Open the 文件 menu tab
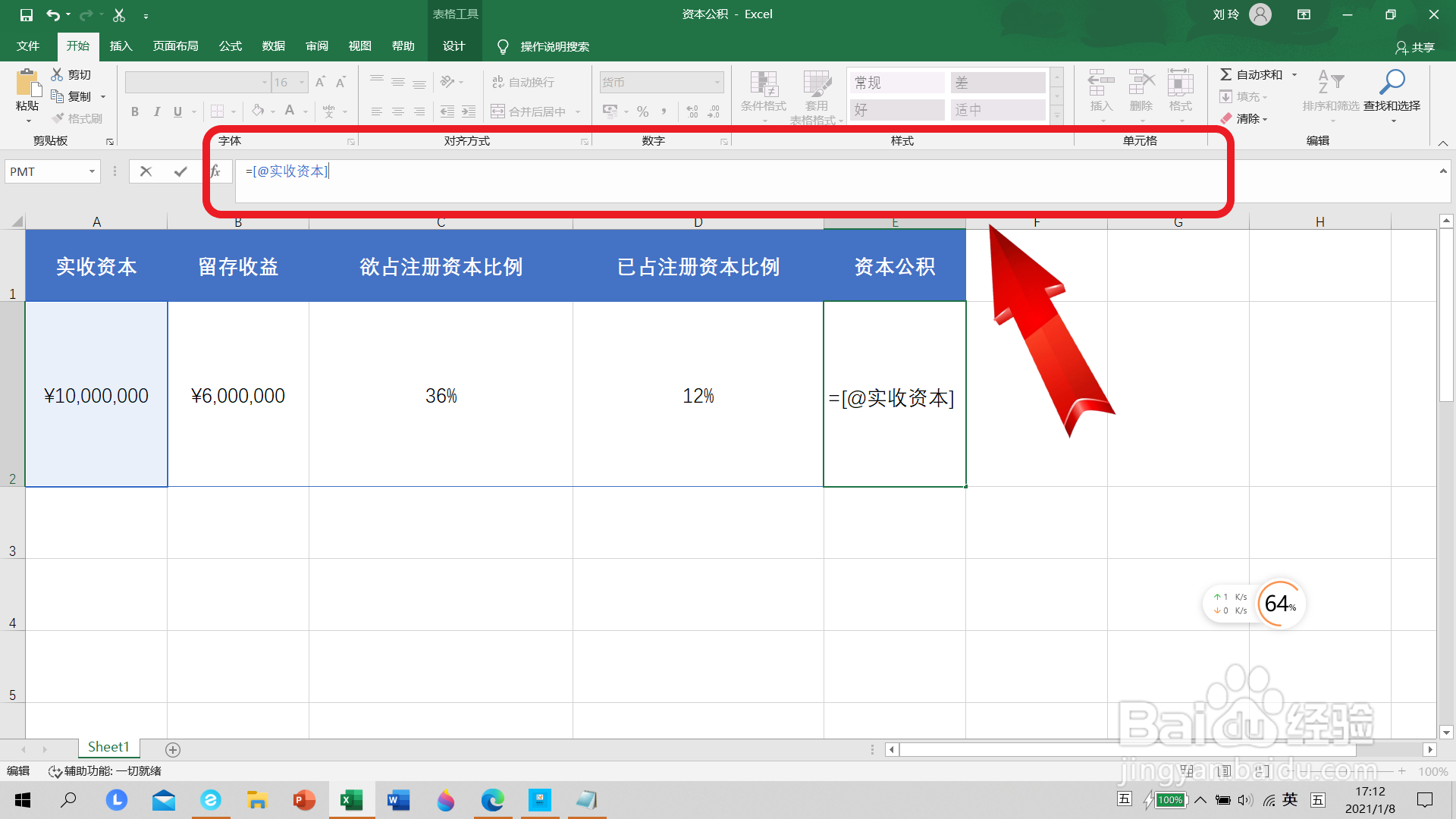1456x819 pixels. coord(28,46)
